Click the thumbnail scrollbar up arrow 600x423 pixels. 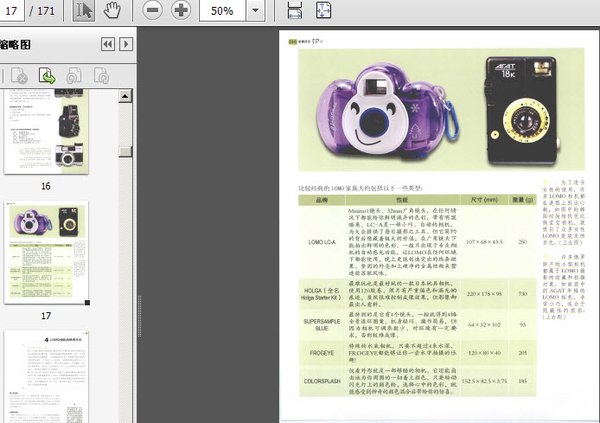pyautogui.click(x=125, y=96)
